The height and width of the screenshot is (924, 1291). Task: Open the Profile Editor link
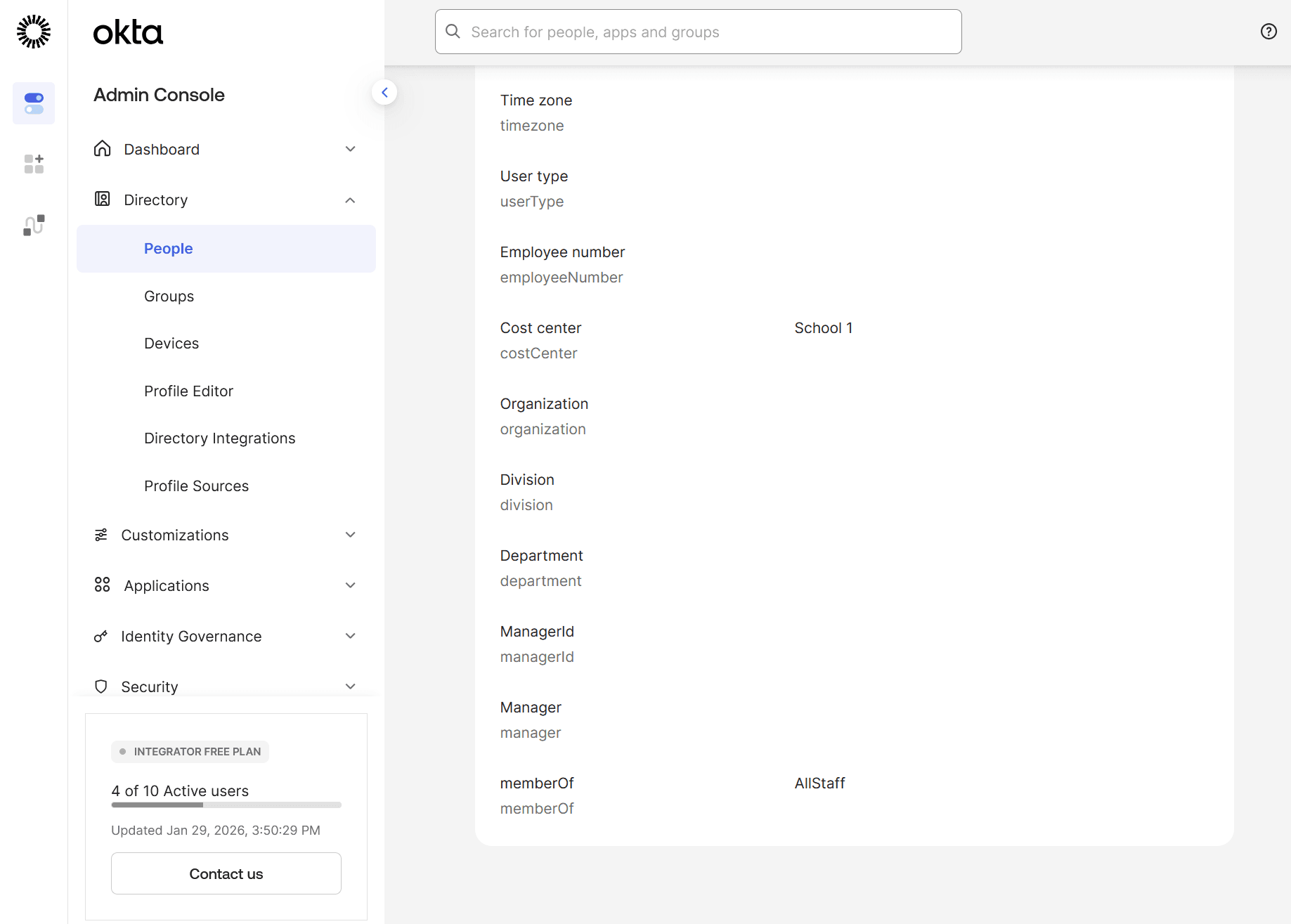tap(188, 391)
